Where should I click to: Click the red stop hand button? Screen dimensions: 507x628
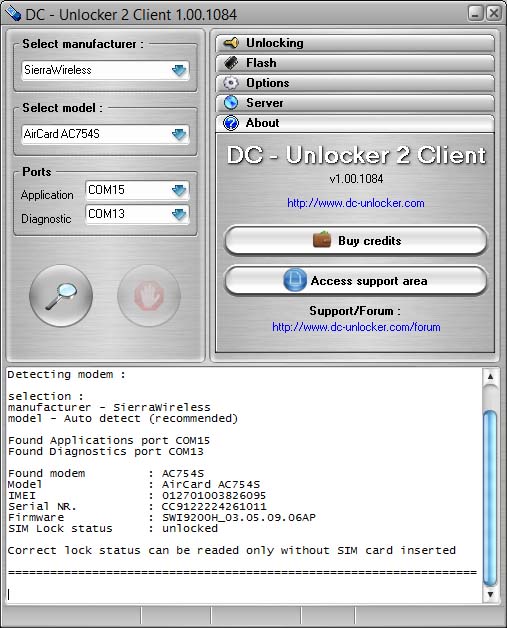149,296
